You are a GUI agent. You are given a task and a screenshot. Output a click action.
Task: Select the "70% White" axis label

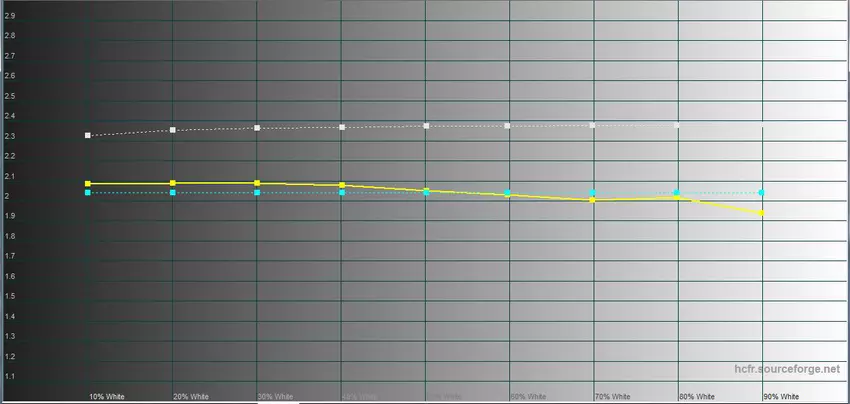pyautogui.click(x=611, y=397)
